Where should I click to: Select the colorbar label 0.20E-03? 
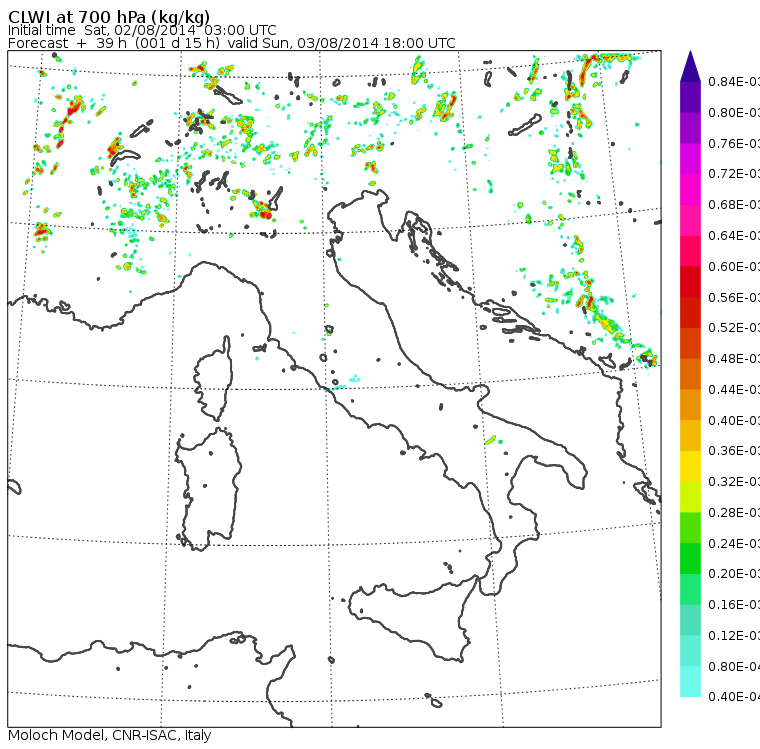tap(734, 574)
